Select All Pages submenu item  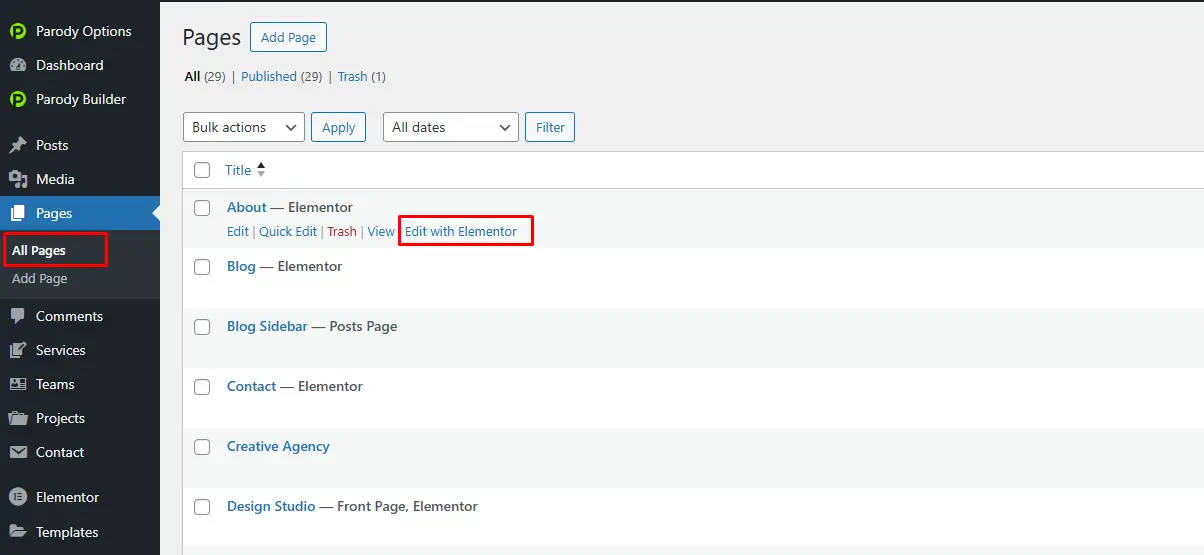39,250
